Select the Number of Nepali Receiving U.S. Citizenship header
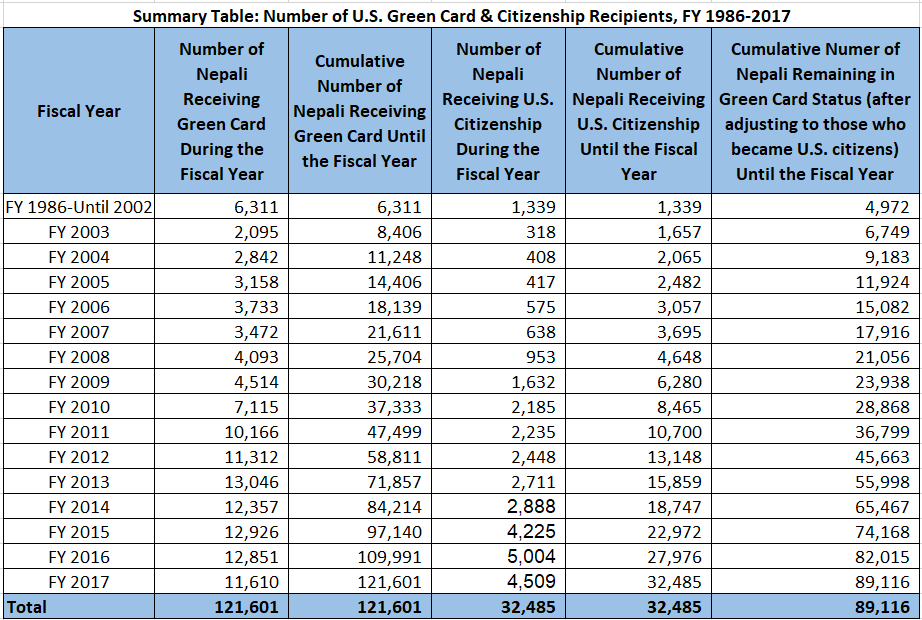Image resolution: width=922 pixels, height=620 pixels. [498, 111]
